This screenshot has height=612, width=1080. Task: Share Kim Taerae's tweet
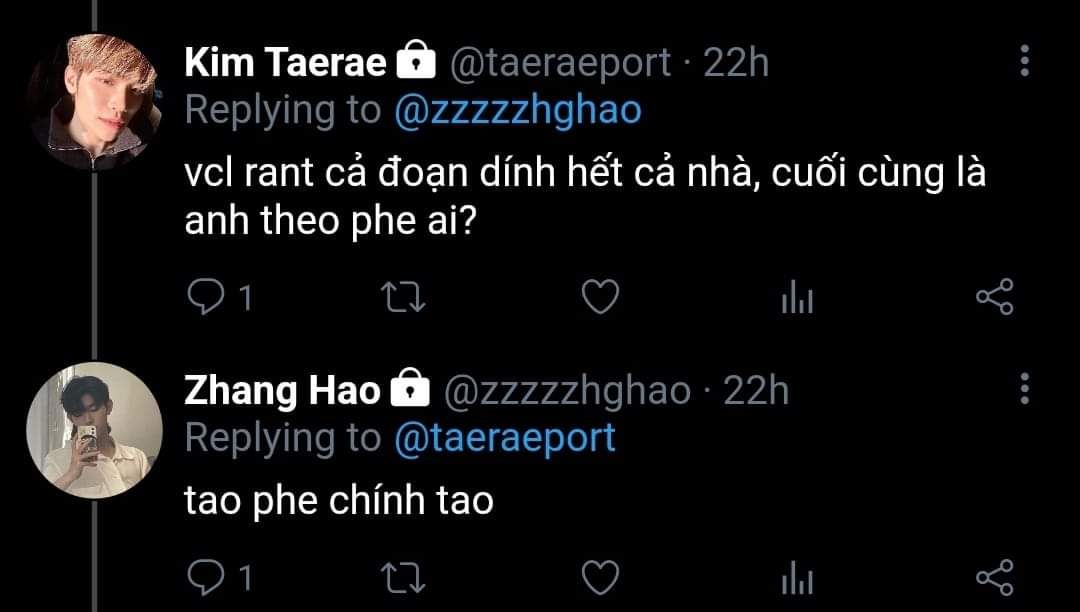click(x=995, y=297)
